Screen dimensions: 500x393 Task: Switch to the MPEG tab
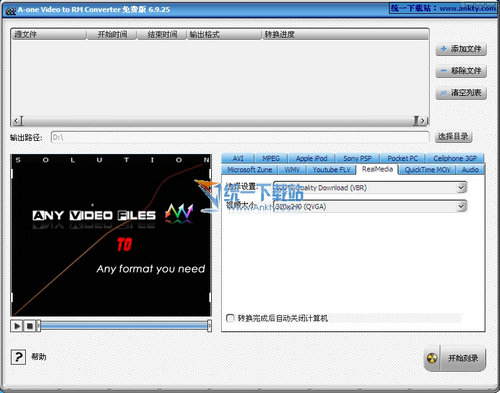pos(271,158)
